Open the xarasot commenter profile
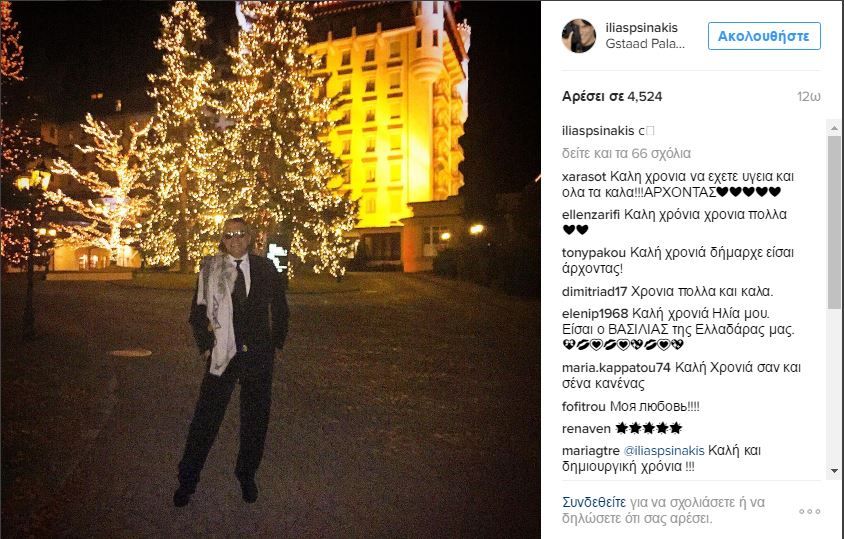Screen dimensions: 844x539 584,177
